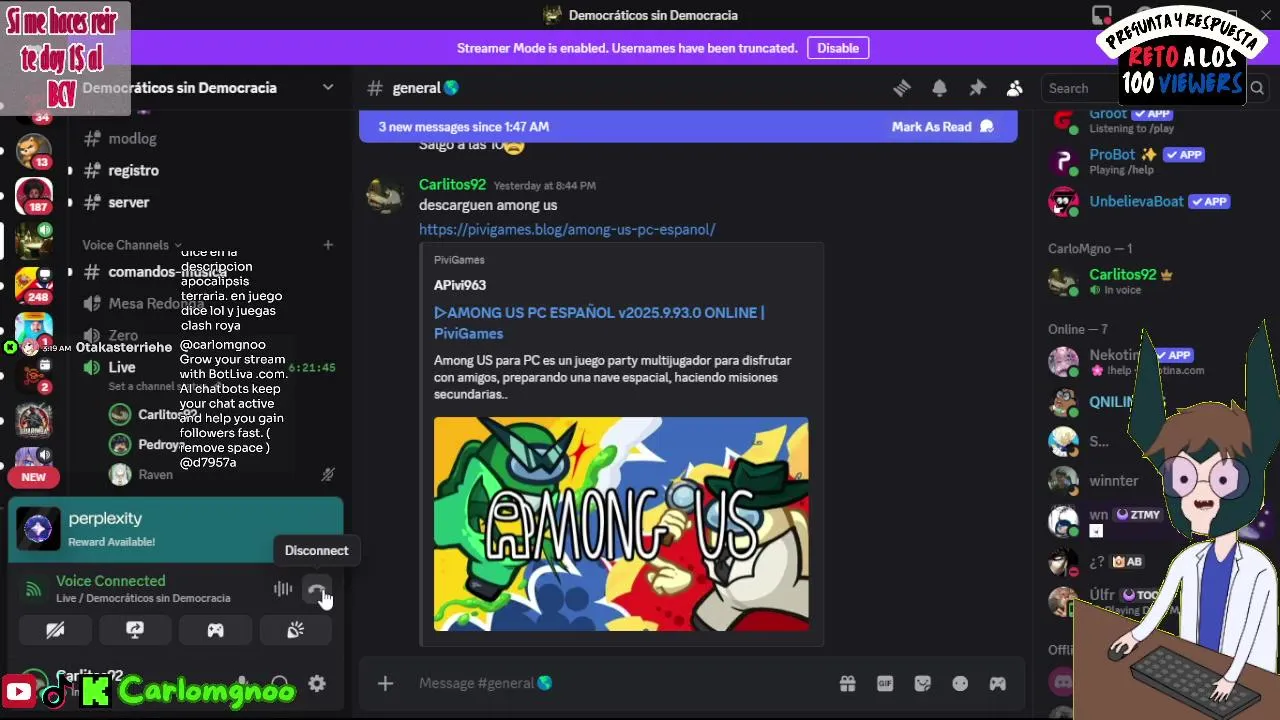1280x720 pixels.
Task: Show pinned messages with the pin icon
Action: click(977, 88)
